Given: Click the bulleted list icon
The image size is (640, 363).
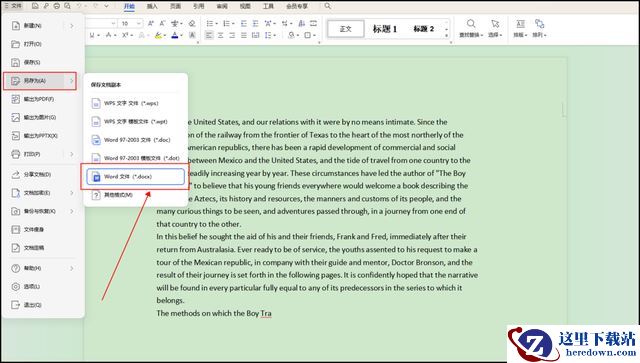Looking at the screenshot, I should (x=210, y=24).
